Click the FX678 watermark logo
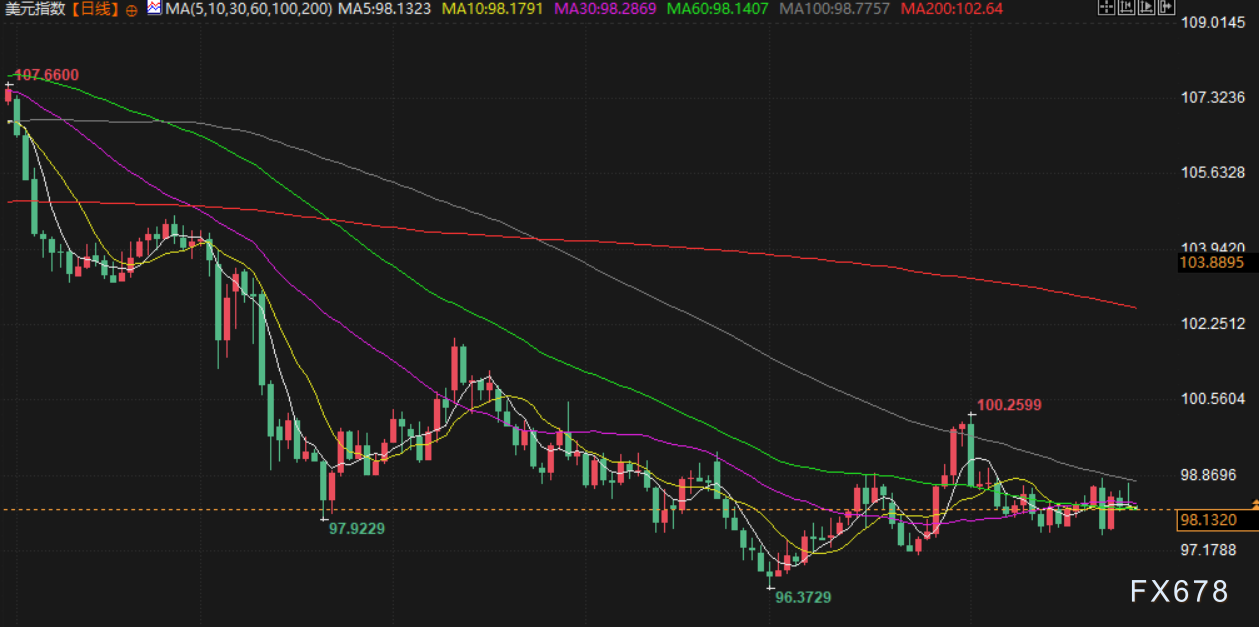Image resolution: width=1259 pixels, height=627 pixels. click(x=1179, y=592)
